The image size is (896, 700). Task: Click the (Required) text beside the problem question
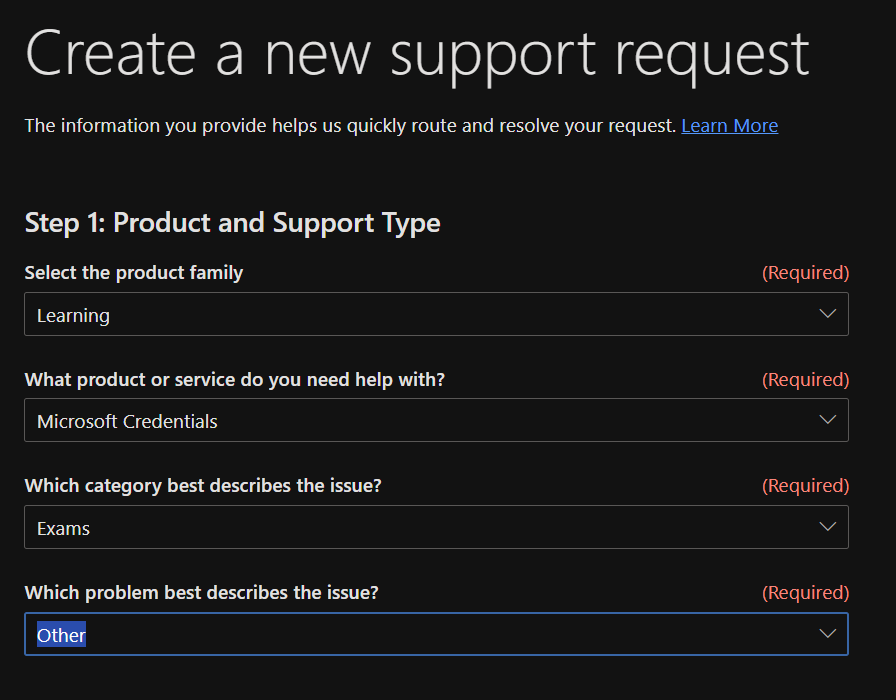click(x=805, y=593)
